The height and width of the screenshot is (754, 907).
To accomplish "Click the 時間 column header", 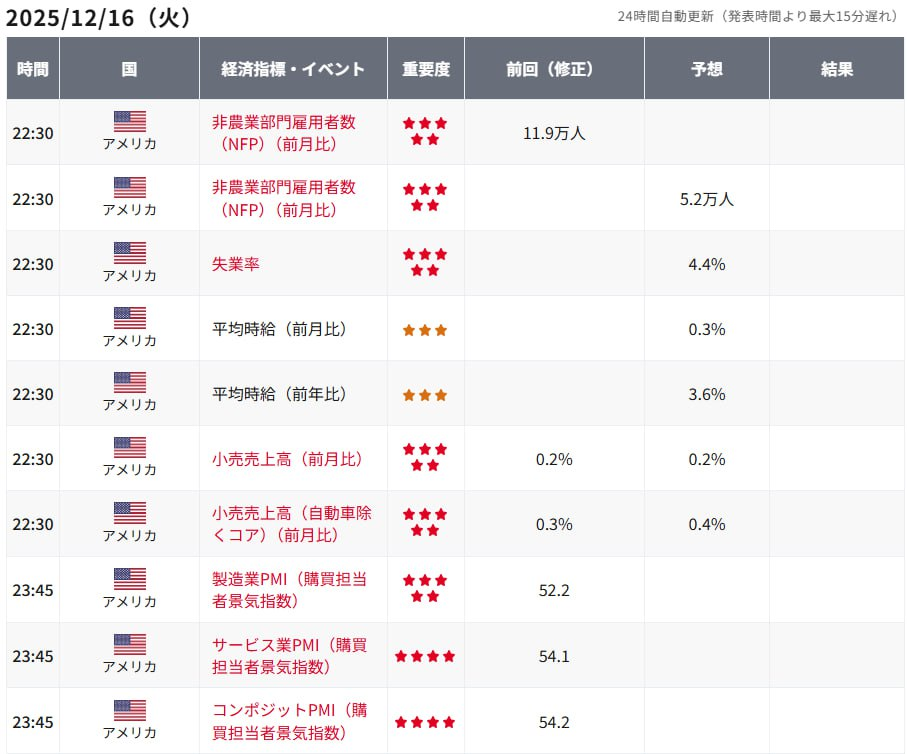I will pos(33,69).
